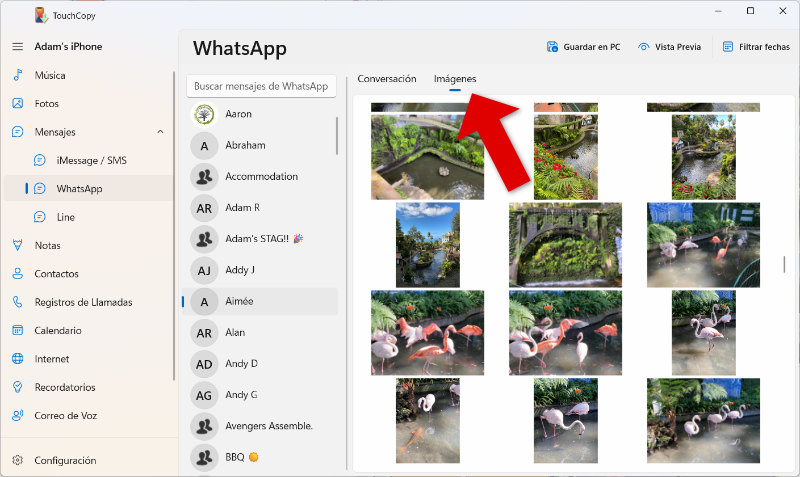Select the red flowers pond photo thumbnail
Screen dimensions: 800x477
pyautogui.click(x=566, y=157)
